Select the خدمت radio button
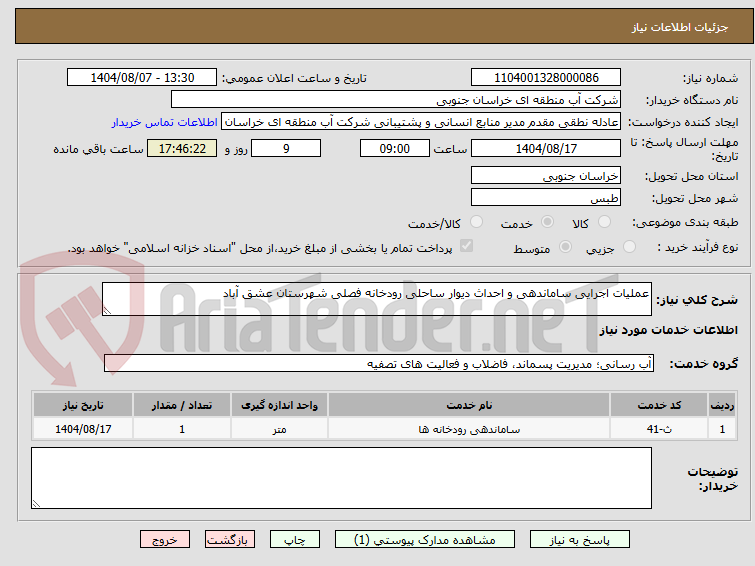Image resolution: width=755 pixels, height=566 pixels. [547, 222]
